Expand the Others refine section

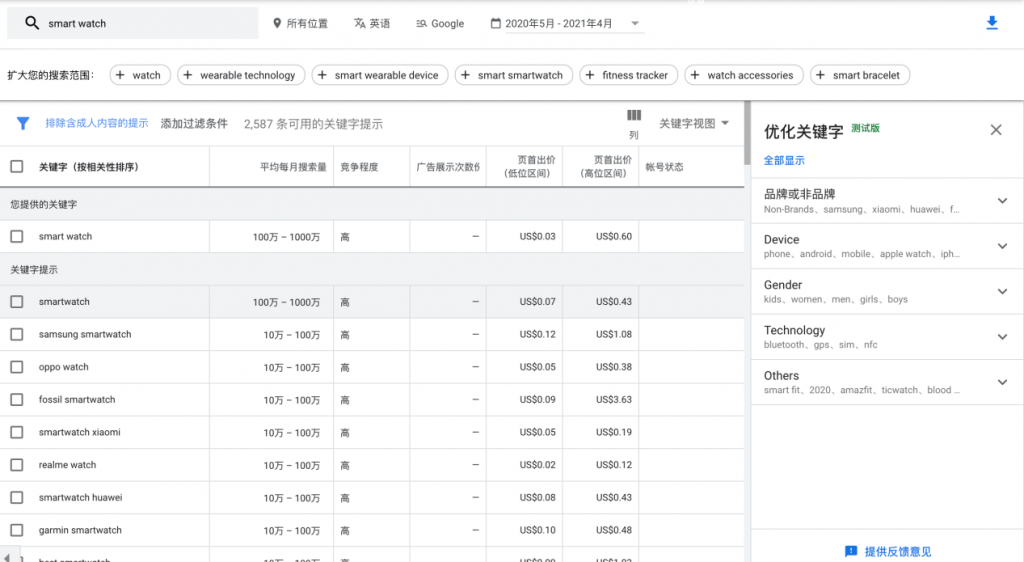coord(1002,382)
